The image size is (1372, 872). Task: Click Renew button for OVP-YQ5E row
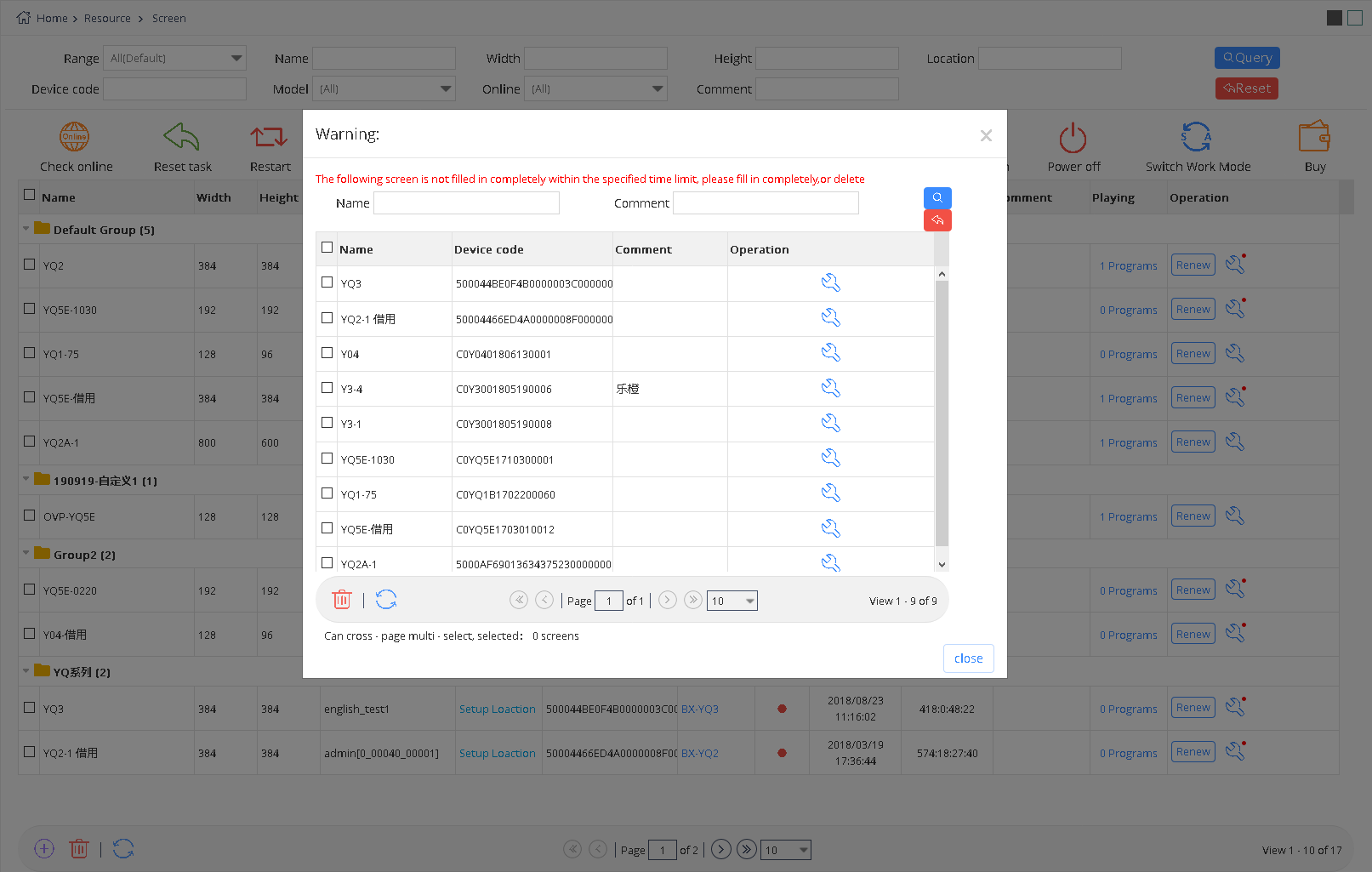pyautogui.click(x=1193, y=516)
